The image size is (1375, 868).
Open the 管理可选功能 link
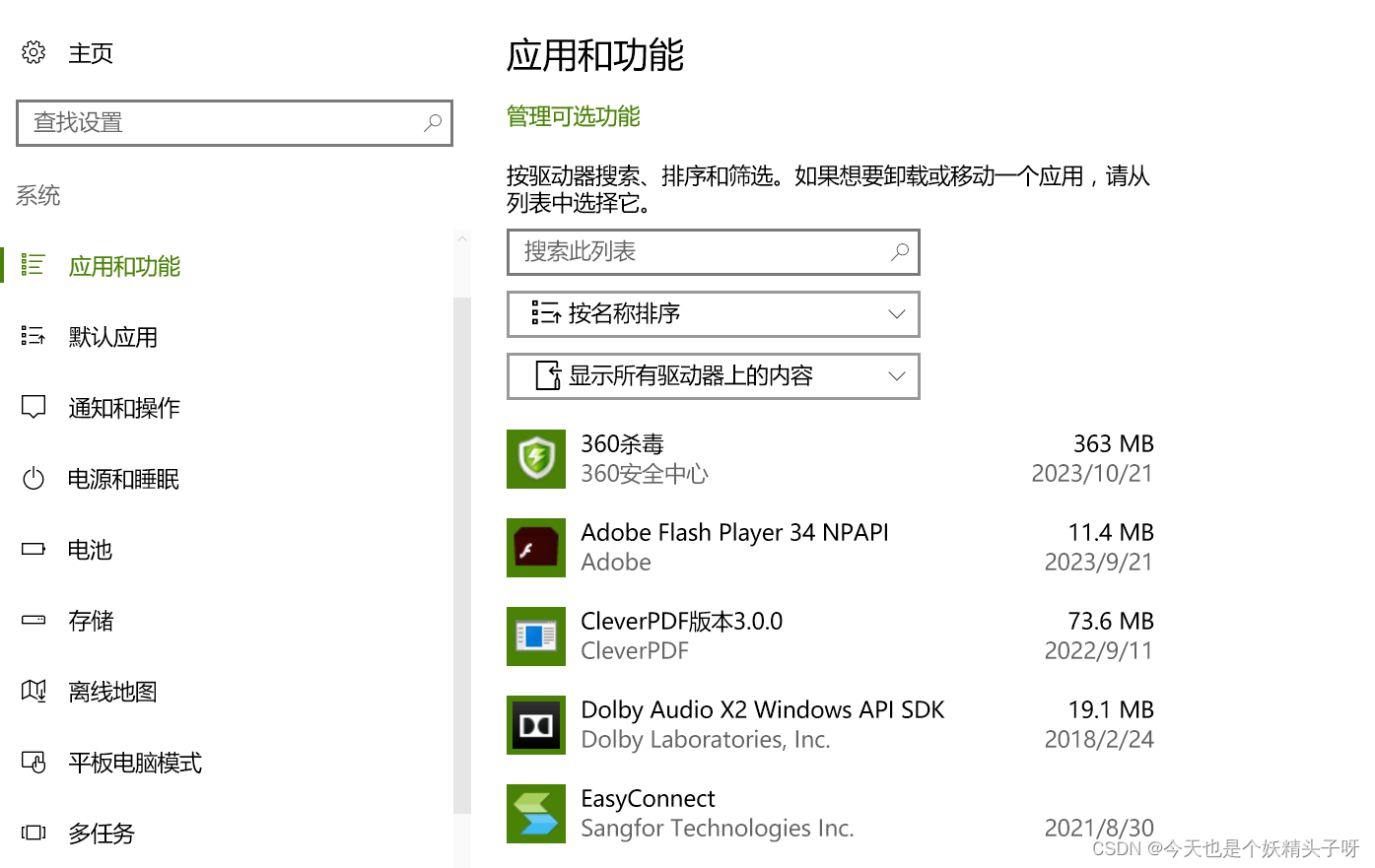574,116
